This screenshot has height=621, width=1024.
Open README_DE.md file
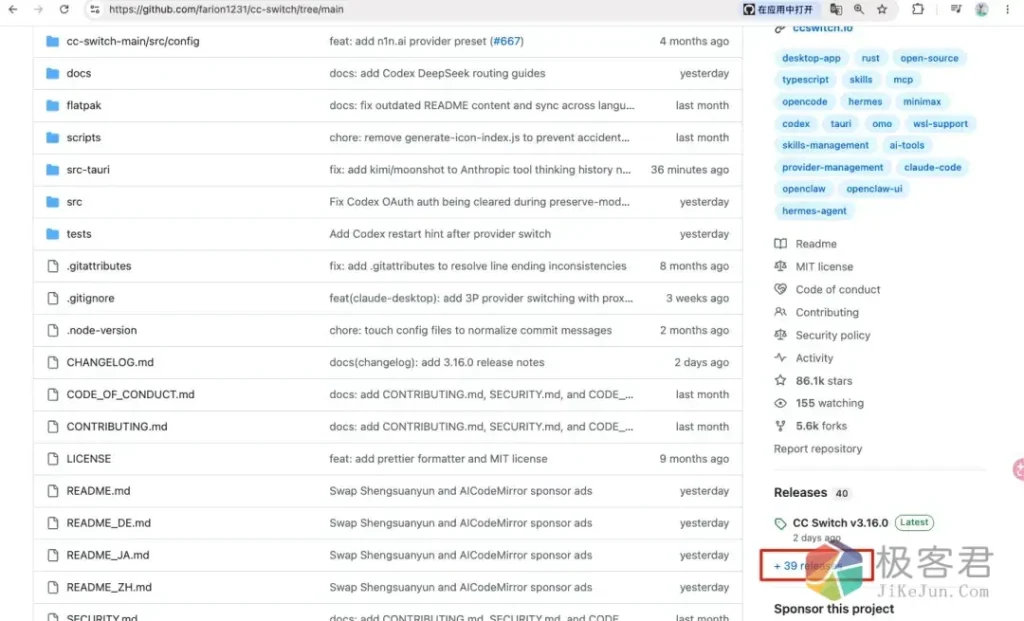pyautogui.click(x=108, y=522)
